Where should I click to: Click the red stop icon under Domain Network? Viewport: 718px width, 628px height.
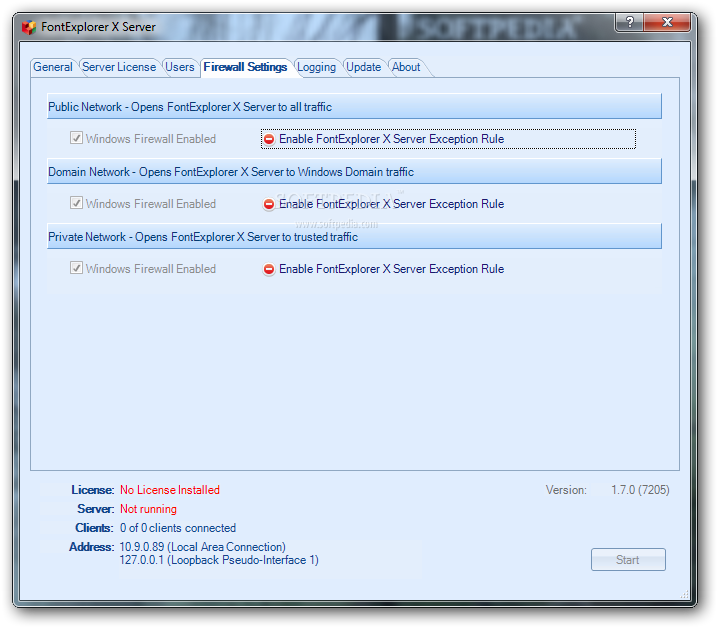click(269, 204)
